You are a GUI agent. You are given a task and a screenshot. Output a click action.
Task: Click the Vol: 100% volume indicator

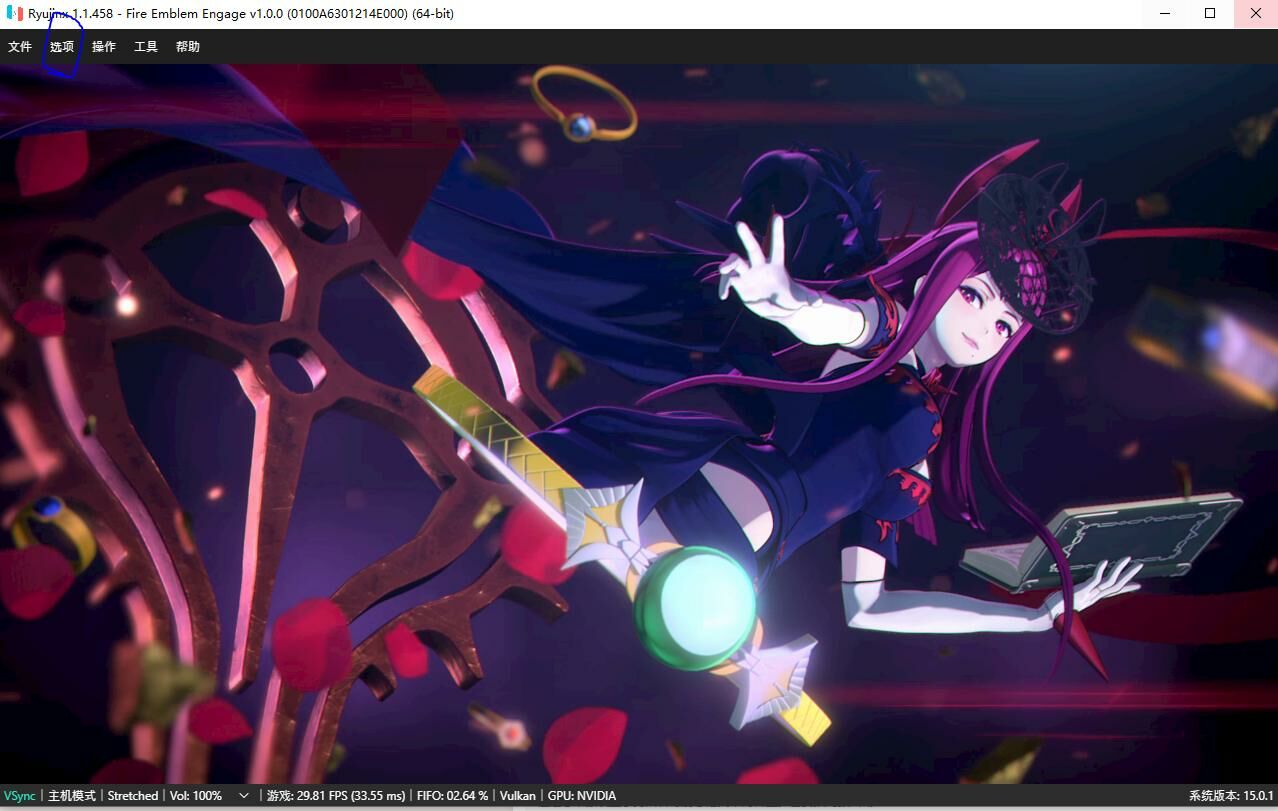[x=196, y=796]
